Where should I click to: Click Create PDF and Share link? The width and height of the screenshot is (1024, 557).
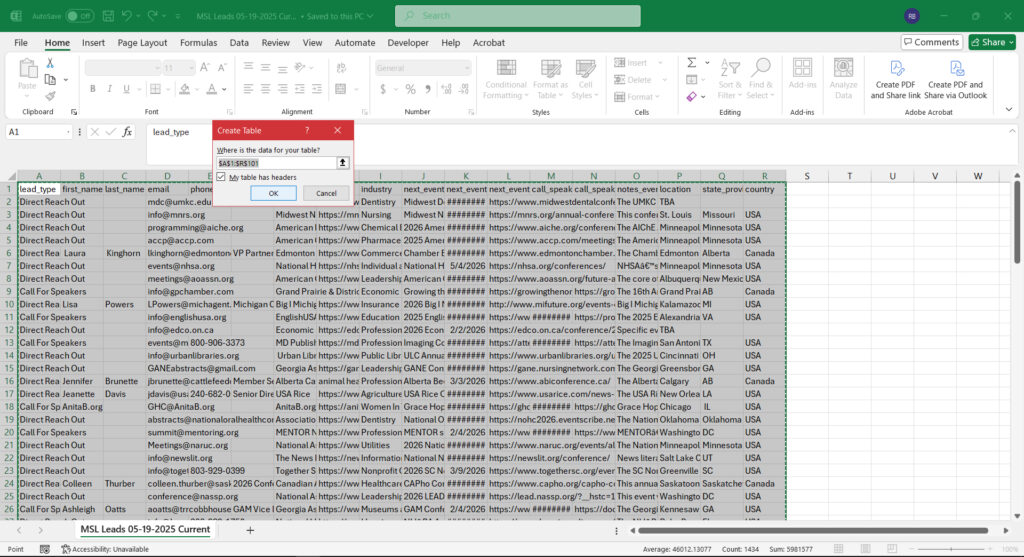tap(895, 80)
